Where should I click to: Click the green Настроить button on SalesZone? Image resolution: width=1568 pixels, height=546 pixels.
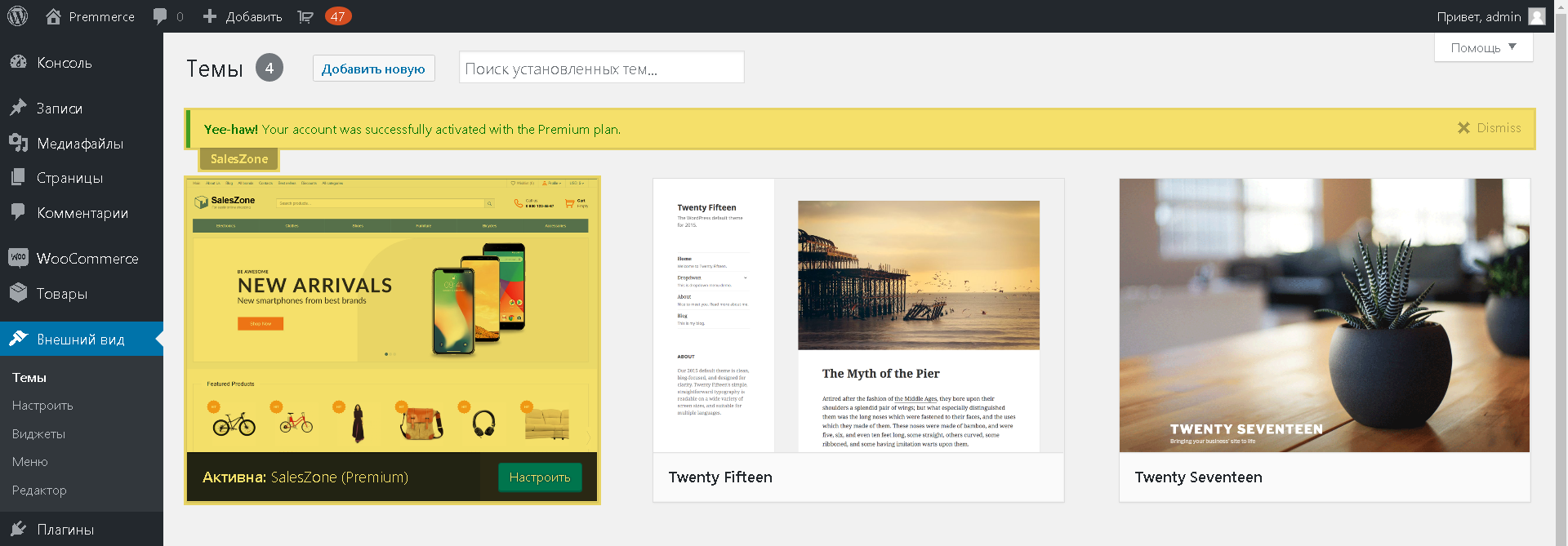click(540, 477)
